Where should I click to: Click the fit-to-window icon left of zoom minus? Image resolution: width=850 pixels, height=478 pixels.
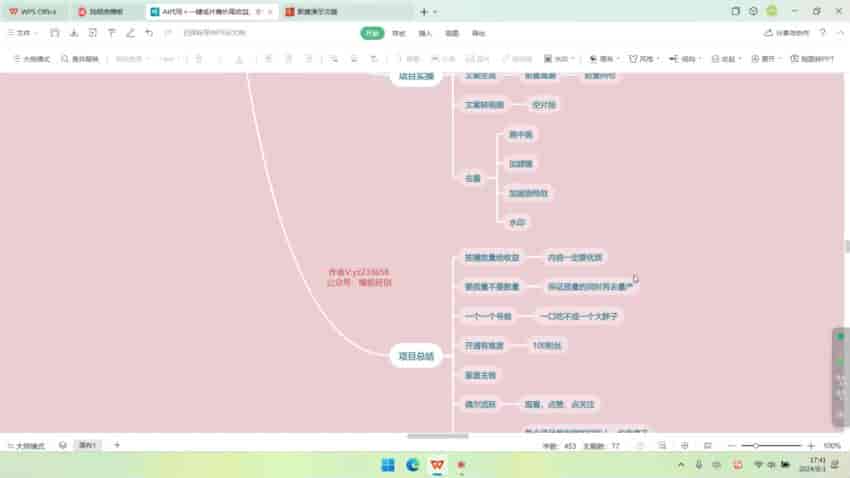[x=707, y=445]
